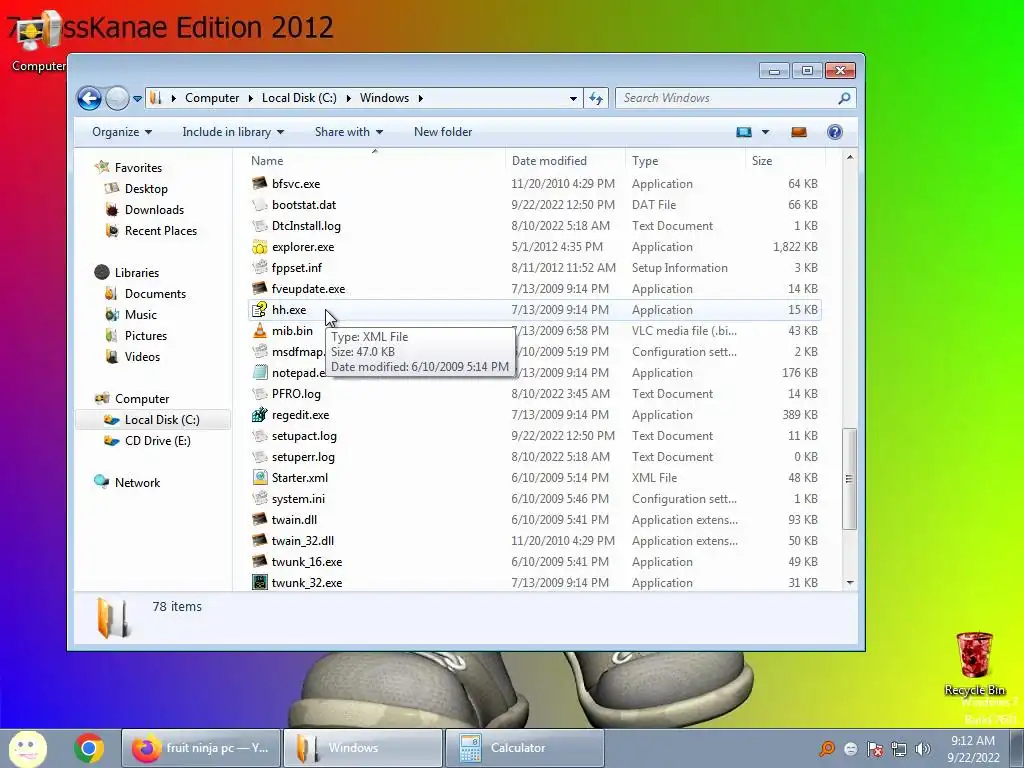Switch to the Calculator taskbar button
Image resolution: width=1024 pixels, height=768 pixels.
(524, 748)
